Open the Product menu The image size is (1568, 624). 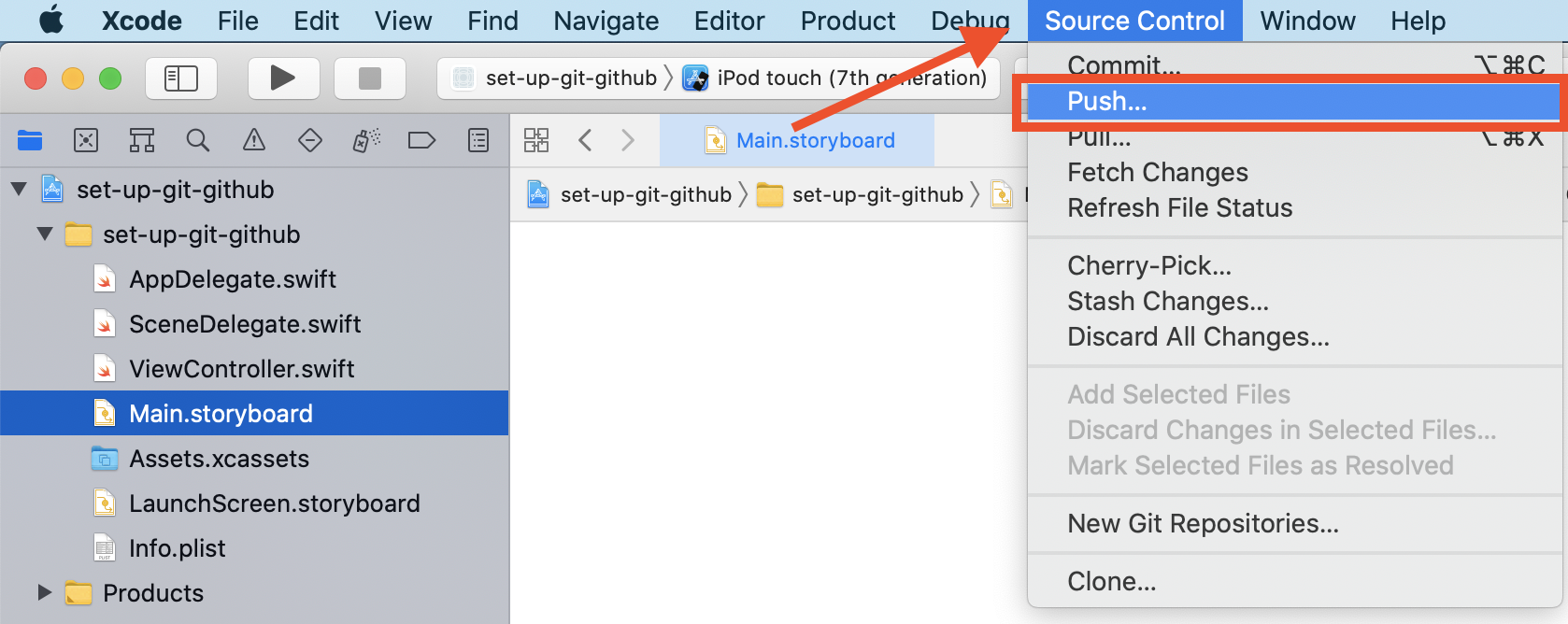[x=848, y=21]
